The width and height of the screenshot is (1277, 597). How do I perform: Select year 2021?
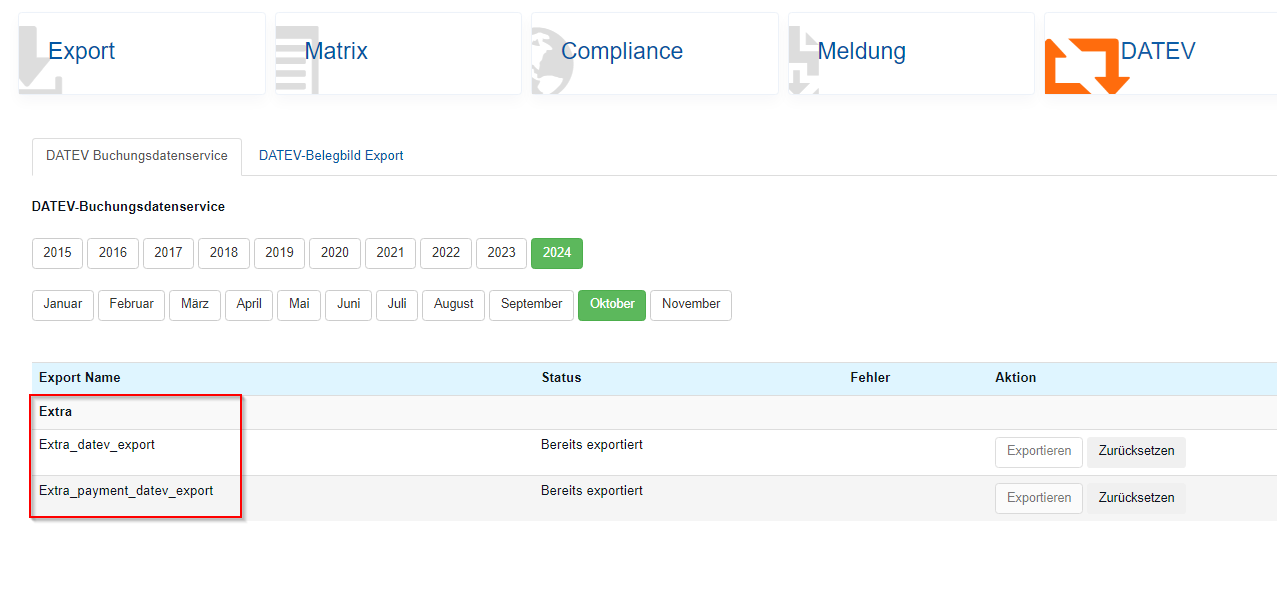(390, 253)
